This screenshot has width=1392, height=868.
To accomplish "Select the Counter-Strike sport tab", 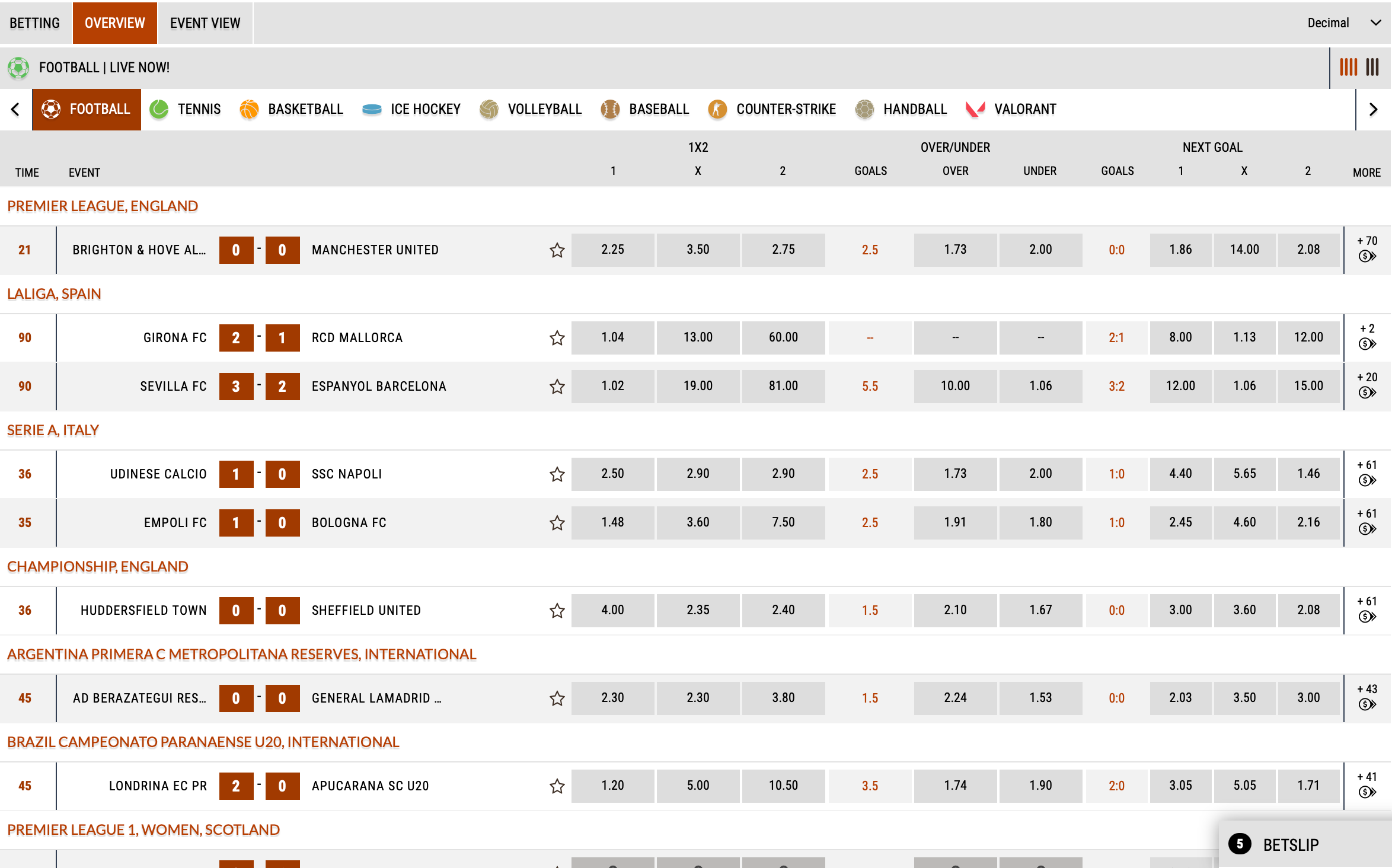I will point(772,109).
